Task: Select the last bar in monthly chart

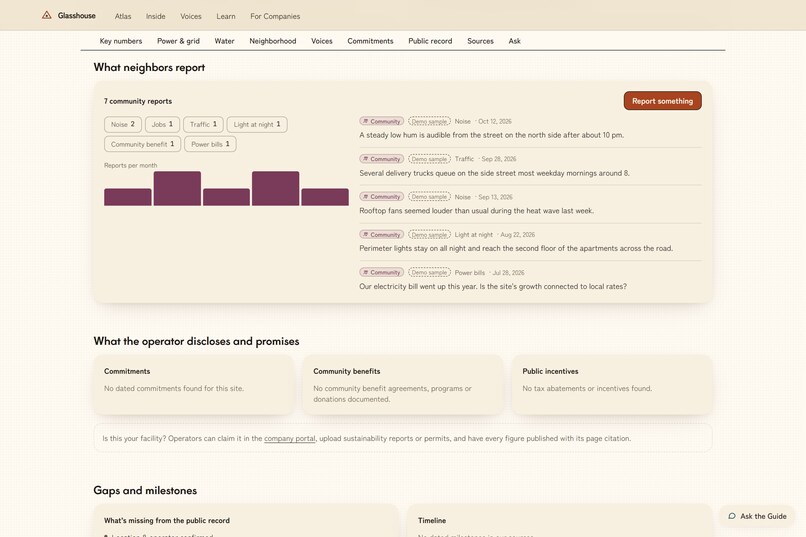Action: (x=325, y=197)
